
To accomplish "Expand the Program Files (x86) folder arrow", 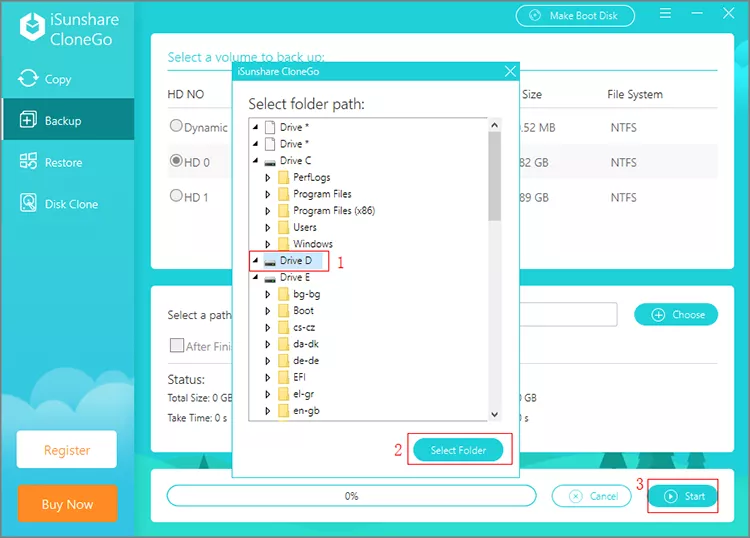I will click(x=268, y=211).
